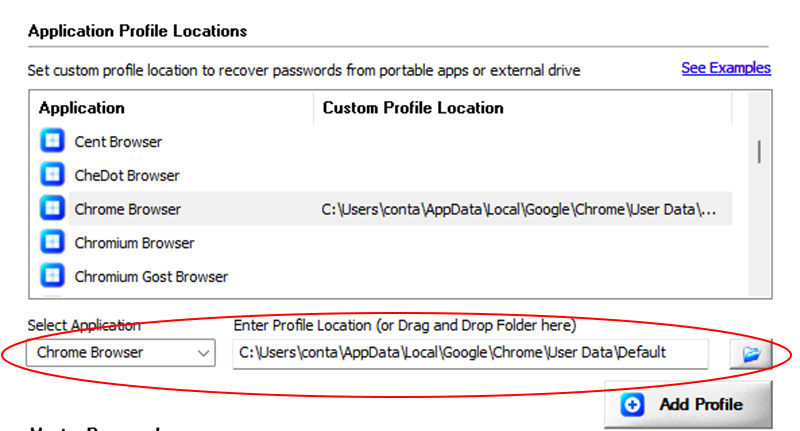Viewport: 800px width, 431px height.
Task: Click the Chrome Browser row icon
Action: [x=52, y=209]
